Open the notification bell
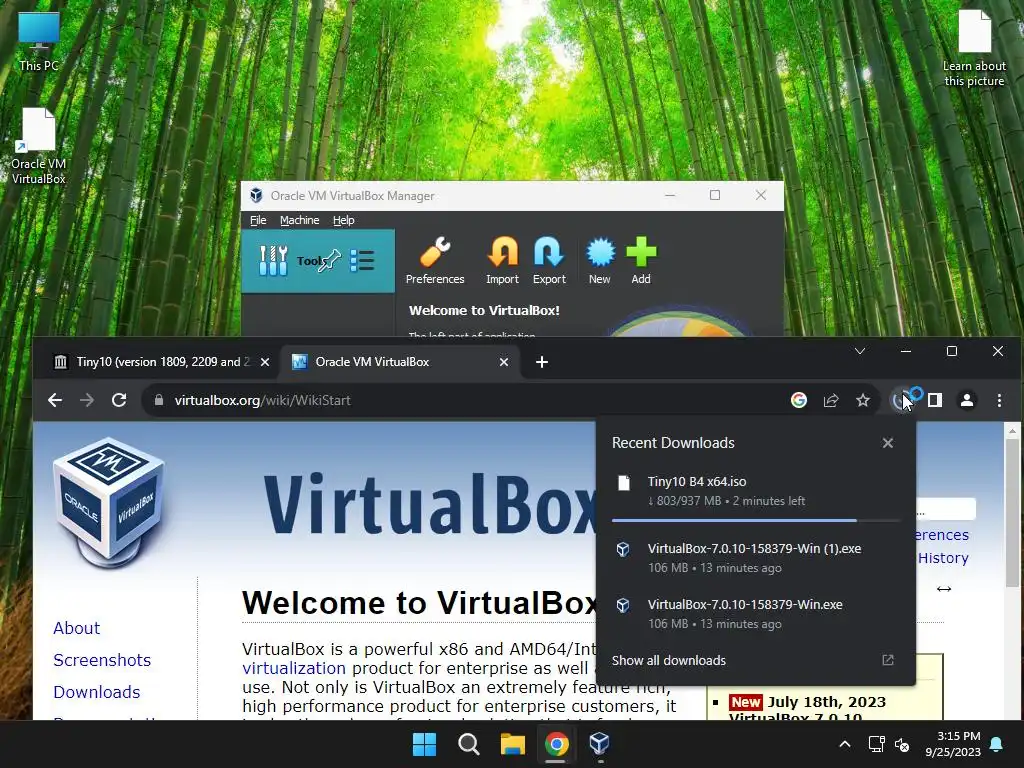The height and width of the screenshot is (768, 1024). pos(997,744)
